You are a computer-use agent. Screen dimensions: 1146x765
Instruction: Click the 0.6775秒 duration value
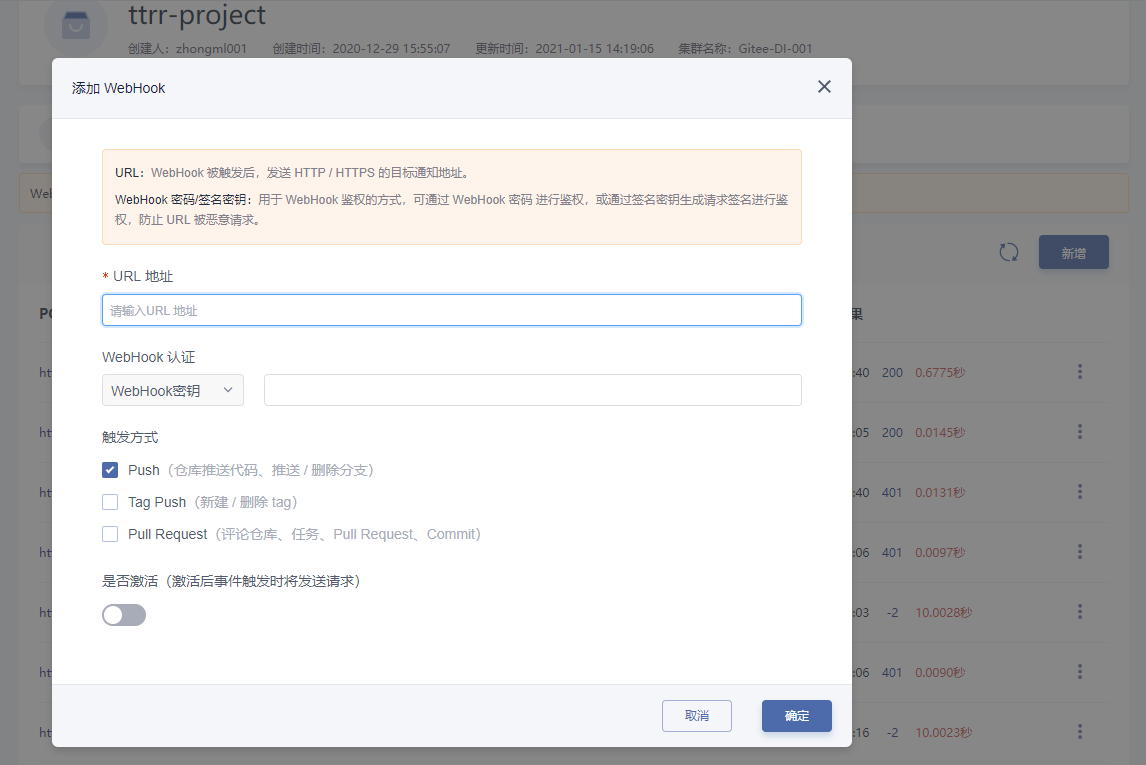[940, 373]
